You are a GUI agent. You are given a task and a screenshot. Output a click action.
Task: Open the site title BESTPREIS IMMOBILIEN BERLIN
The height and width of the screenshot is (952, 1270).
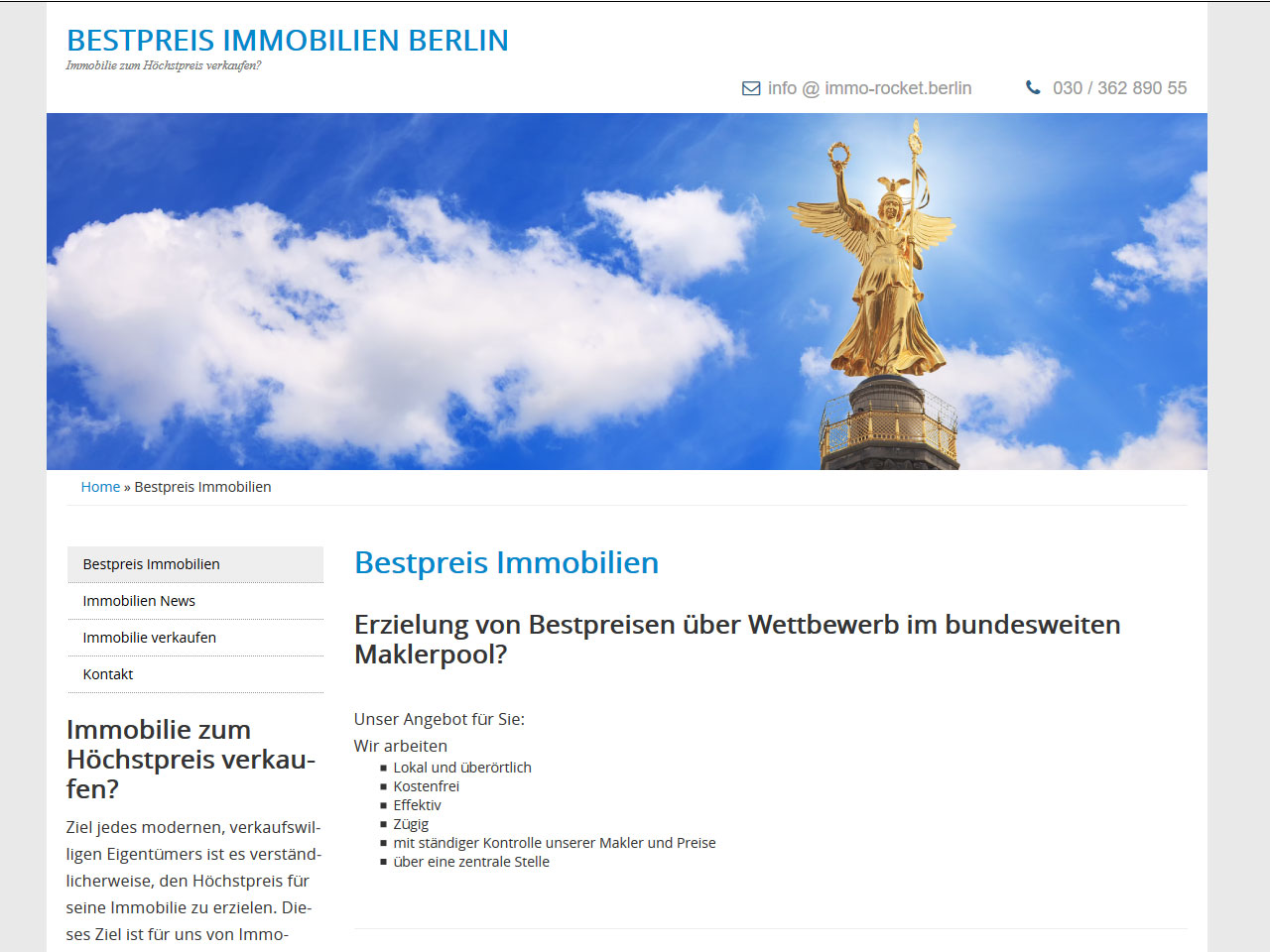[x=287, y=40]
